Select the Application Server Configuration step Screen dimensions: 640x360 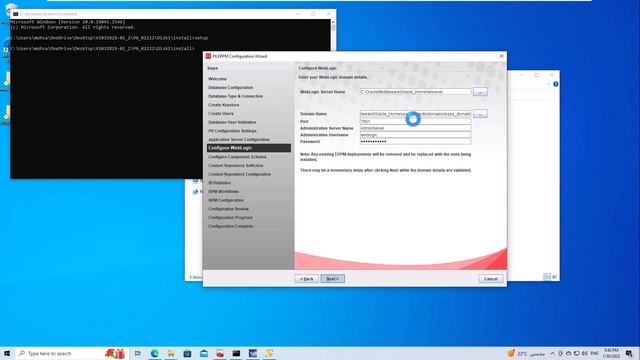tap(239, 139)
